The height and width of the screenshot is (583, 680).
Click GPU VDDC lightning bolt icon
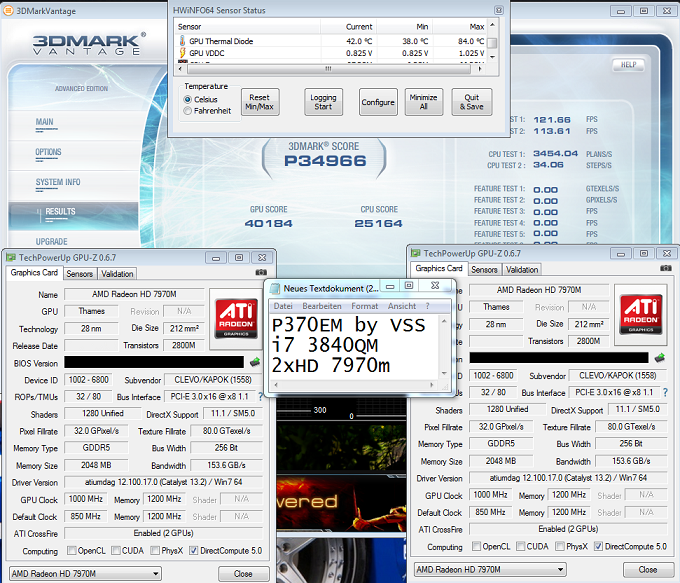(182, 53)
